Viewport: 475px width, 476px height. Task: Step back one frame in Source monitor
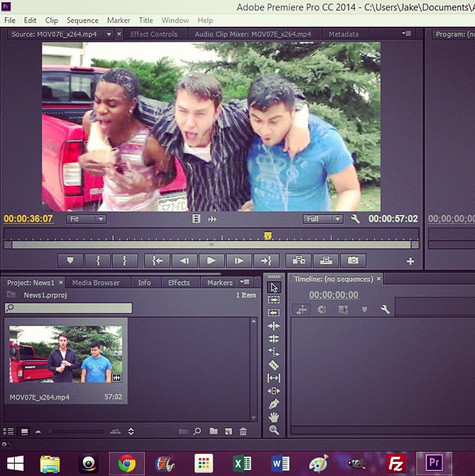[184, 260]
